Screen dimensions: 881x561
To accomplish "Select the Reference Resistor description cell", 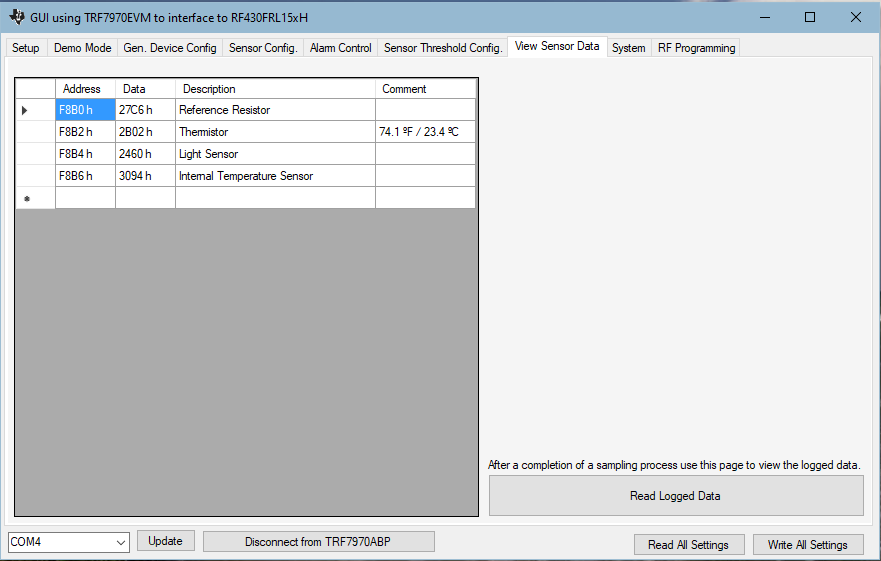I will pyautogui.click(x=275, y=110).
